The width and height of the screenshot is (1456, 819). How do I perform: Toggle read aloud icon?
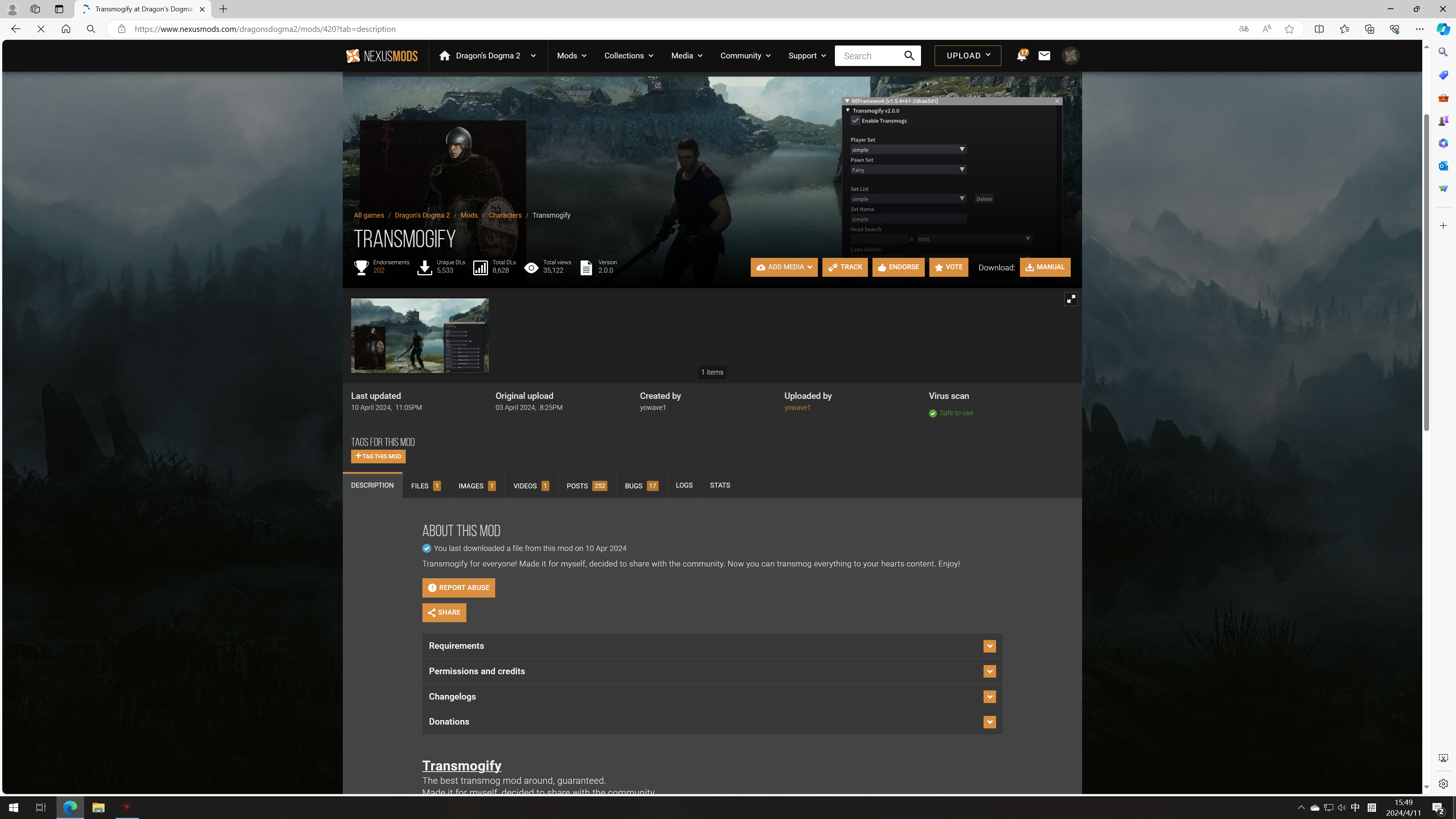point(1266,29)
